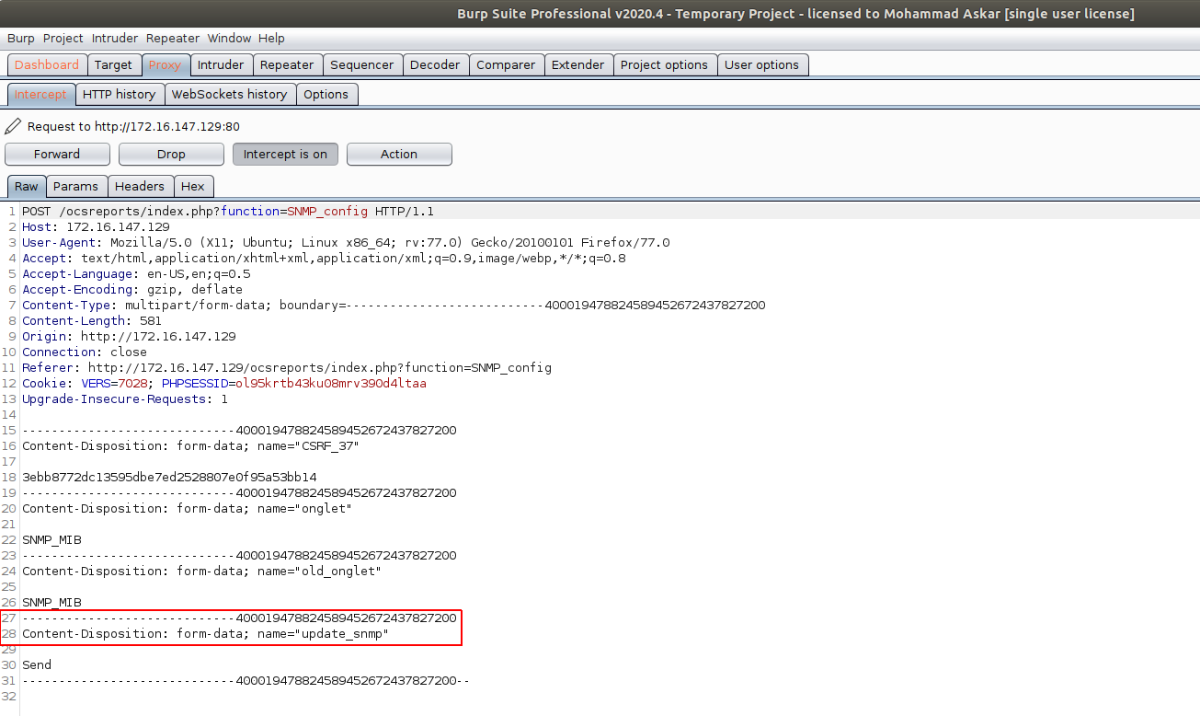Open the Window menu

229,38
